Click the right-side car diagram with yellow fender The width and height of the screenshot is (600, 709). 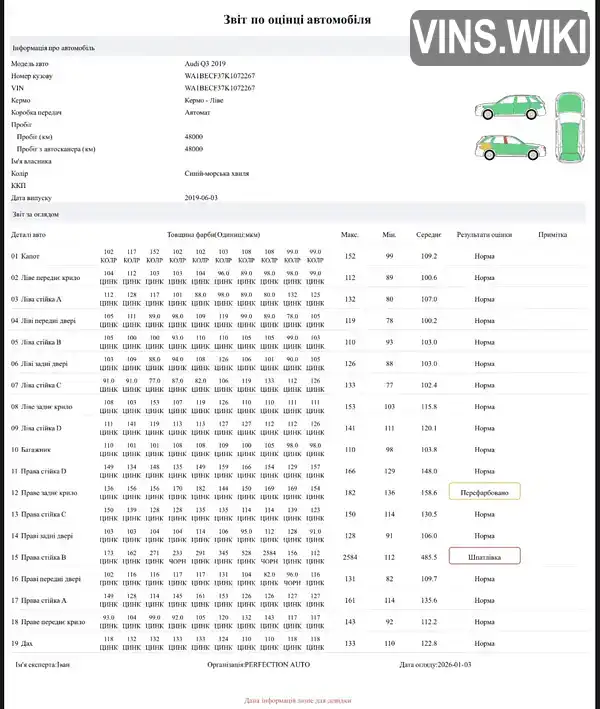point(510,147)
